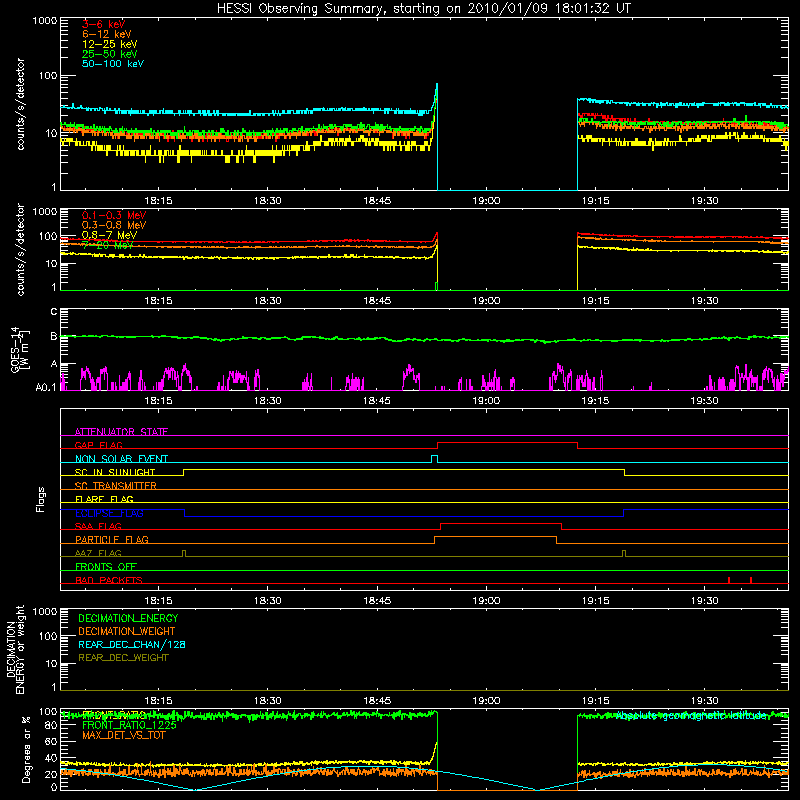Click the REAR_DEC_CHAN/128 legend entry
The width and height of the screenshot is (800, 800).
pos(132,644)
